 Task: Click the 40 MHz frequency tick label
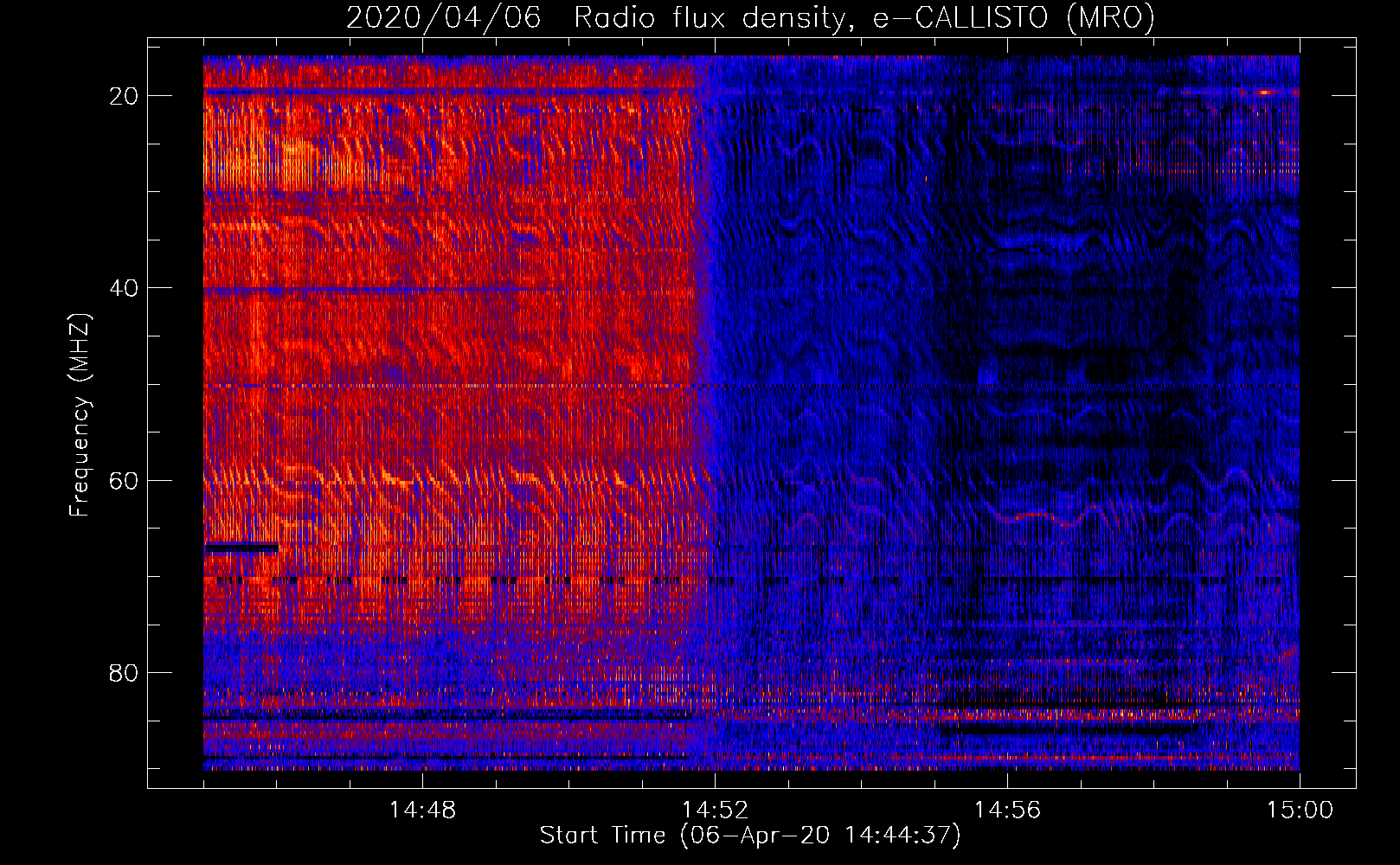point(125,288)
